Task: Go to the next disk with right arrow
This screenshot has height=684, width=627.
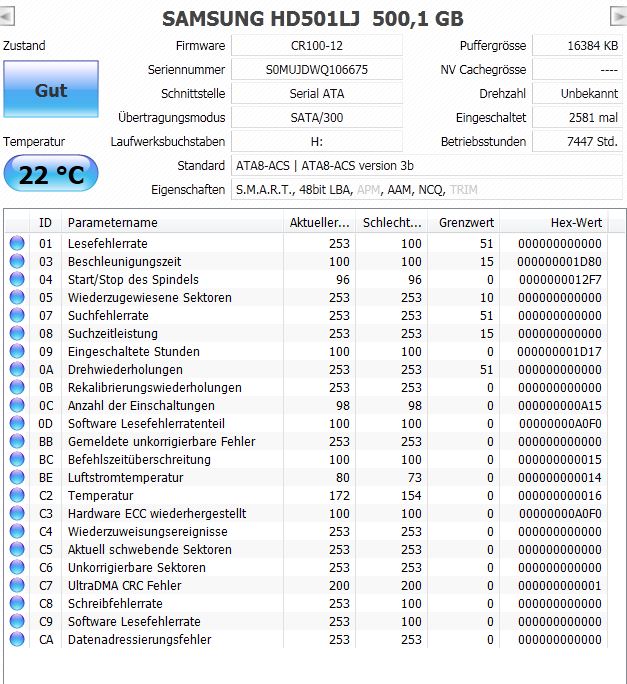Action: pyautogui.click(x=619, y=17)
